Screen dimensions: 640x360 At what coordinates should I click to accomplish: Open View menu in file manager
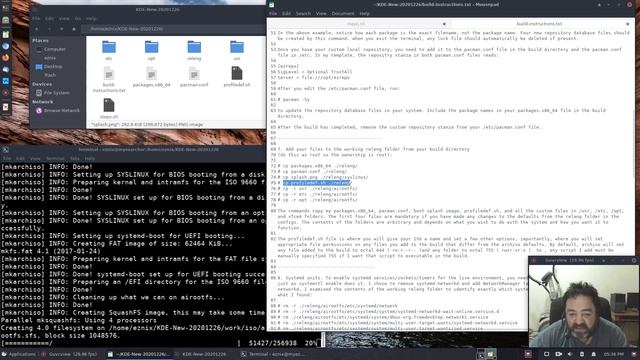(x=64, y=18)
